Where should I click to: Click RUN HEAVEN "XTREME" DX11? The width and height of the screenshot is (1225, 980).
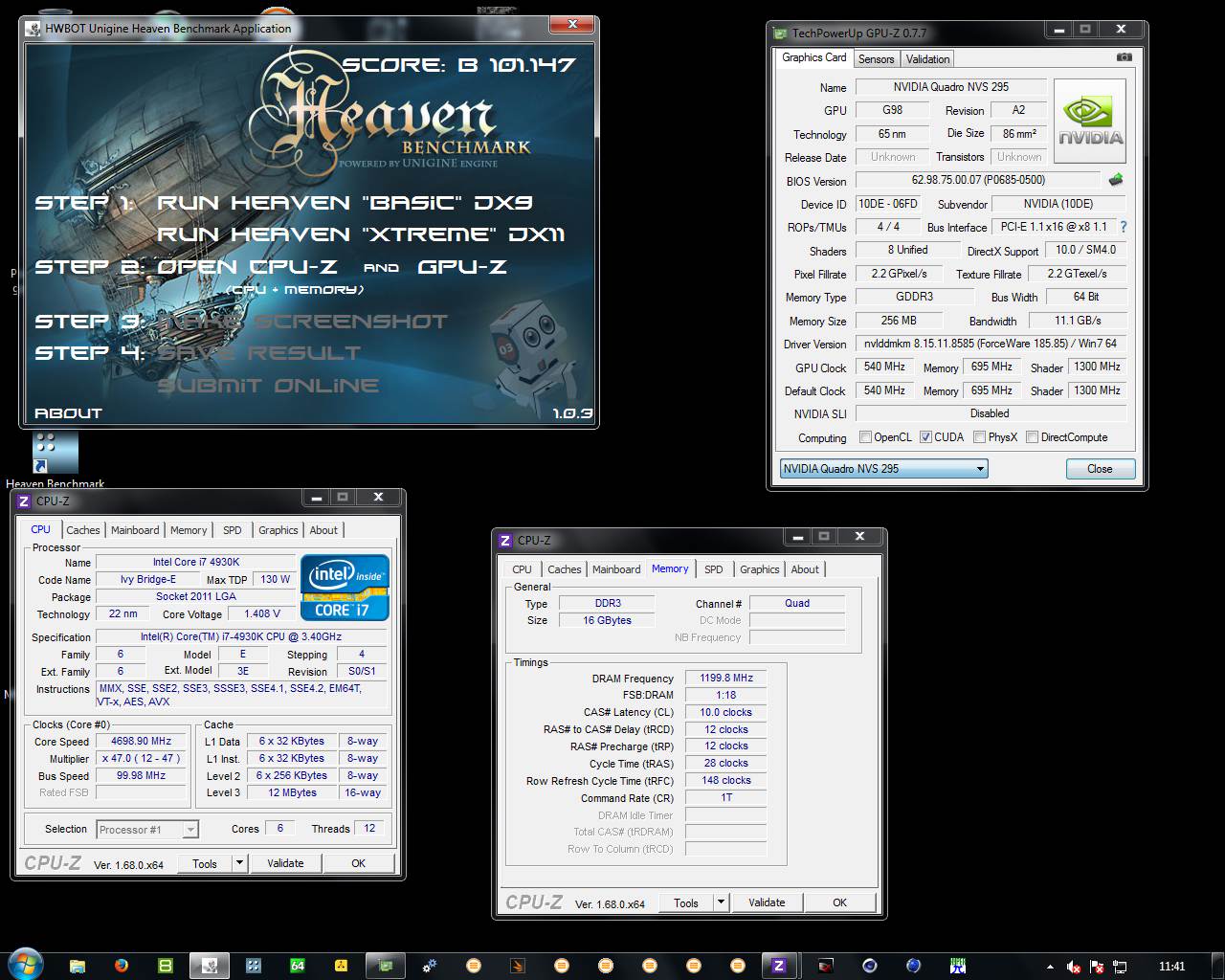(x=361, y=234)
